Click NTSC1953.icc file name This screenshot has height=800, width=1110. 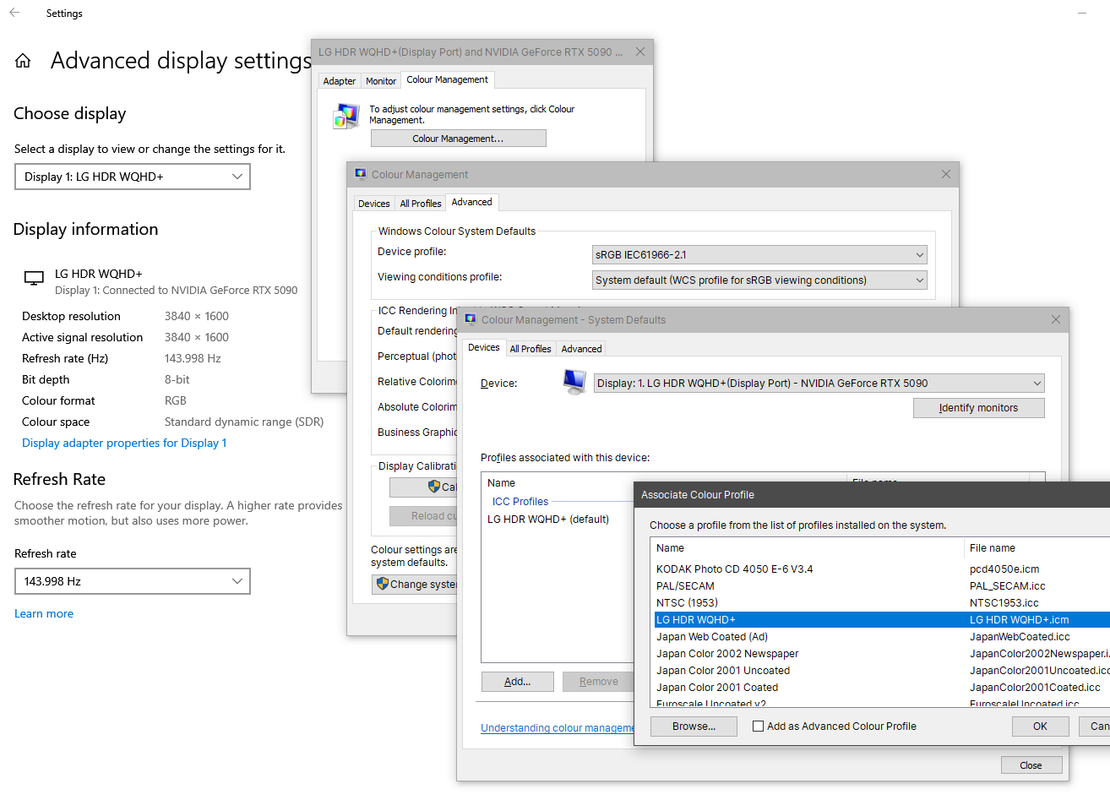point(1004,603)
